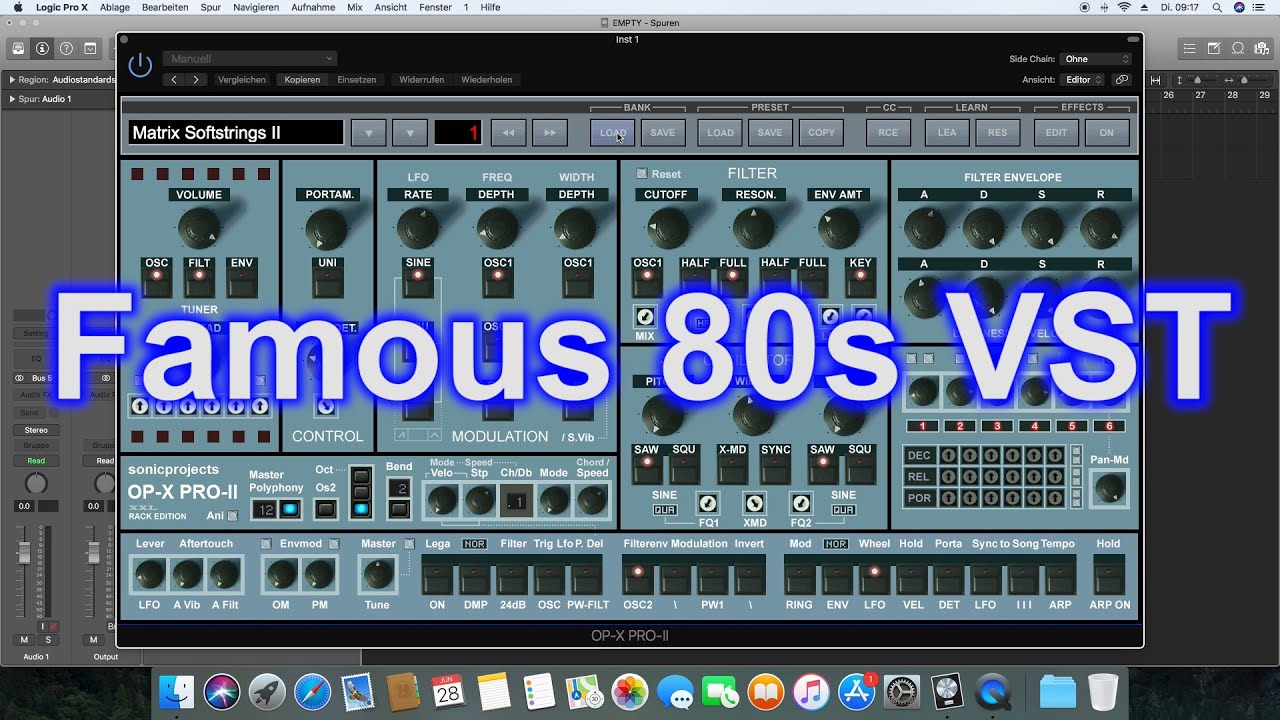Open System Preferences gear in Dock

point(901,692)
